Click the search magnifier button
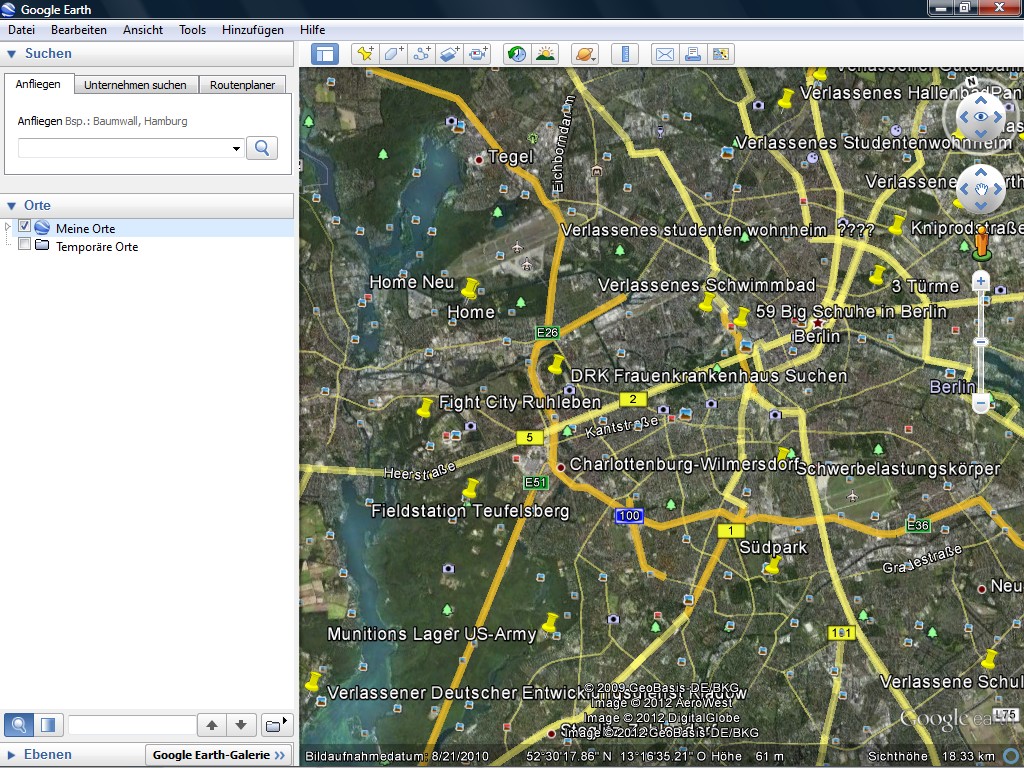The image size is (1024, 768). click(x=262, y=148)
